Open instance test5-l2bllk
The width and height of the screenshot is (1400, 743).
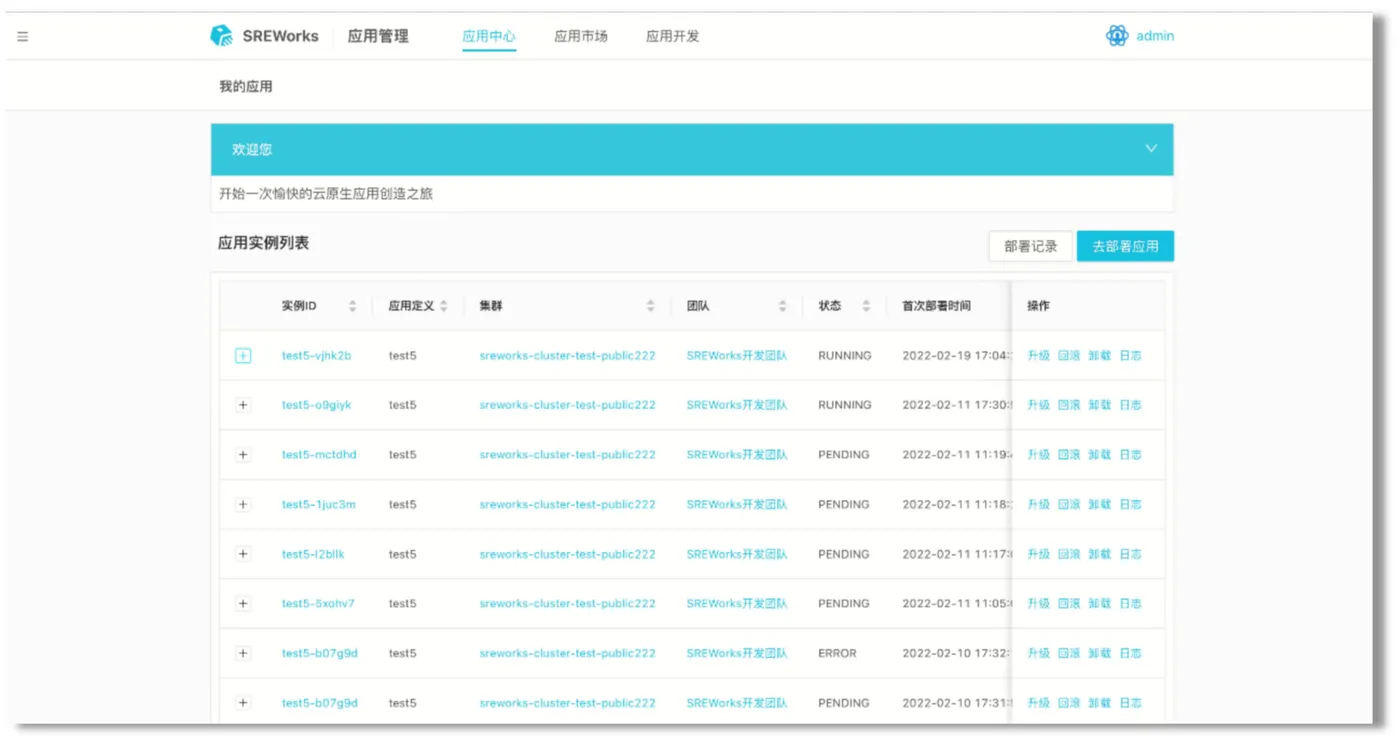tap(313, 554)
